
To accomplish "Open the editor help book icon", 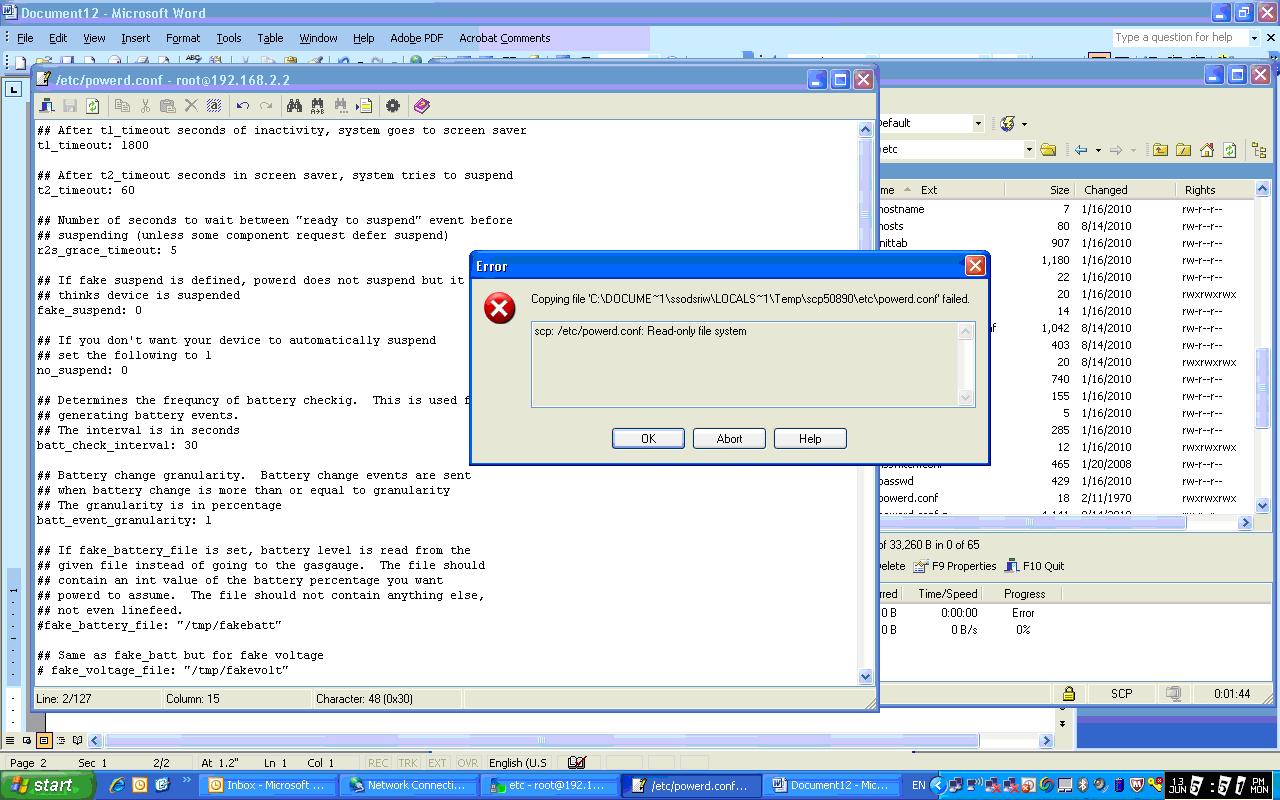I will click(x=421, y=106).
